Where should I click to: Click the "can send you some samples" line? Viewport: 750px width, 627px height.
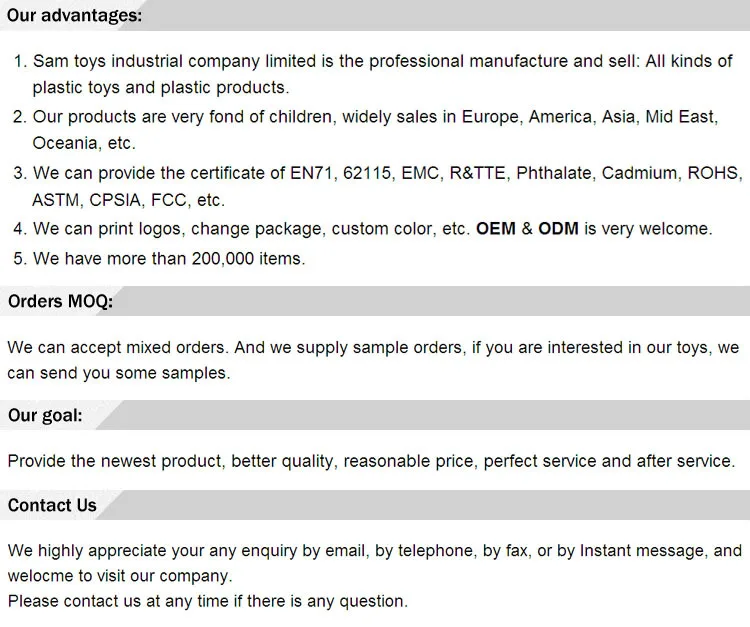pyautogui.click(x=118, y=373)
